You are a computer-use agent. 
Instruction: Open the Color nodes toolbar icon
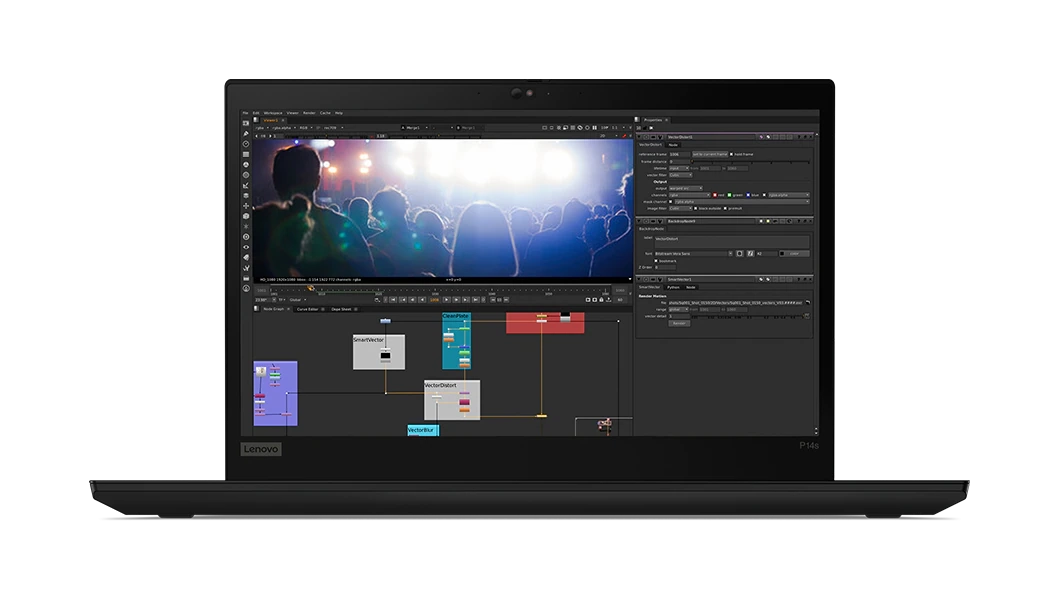[246, 164]
